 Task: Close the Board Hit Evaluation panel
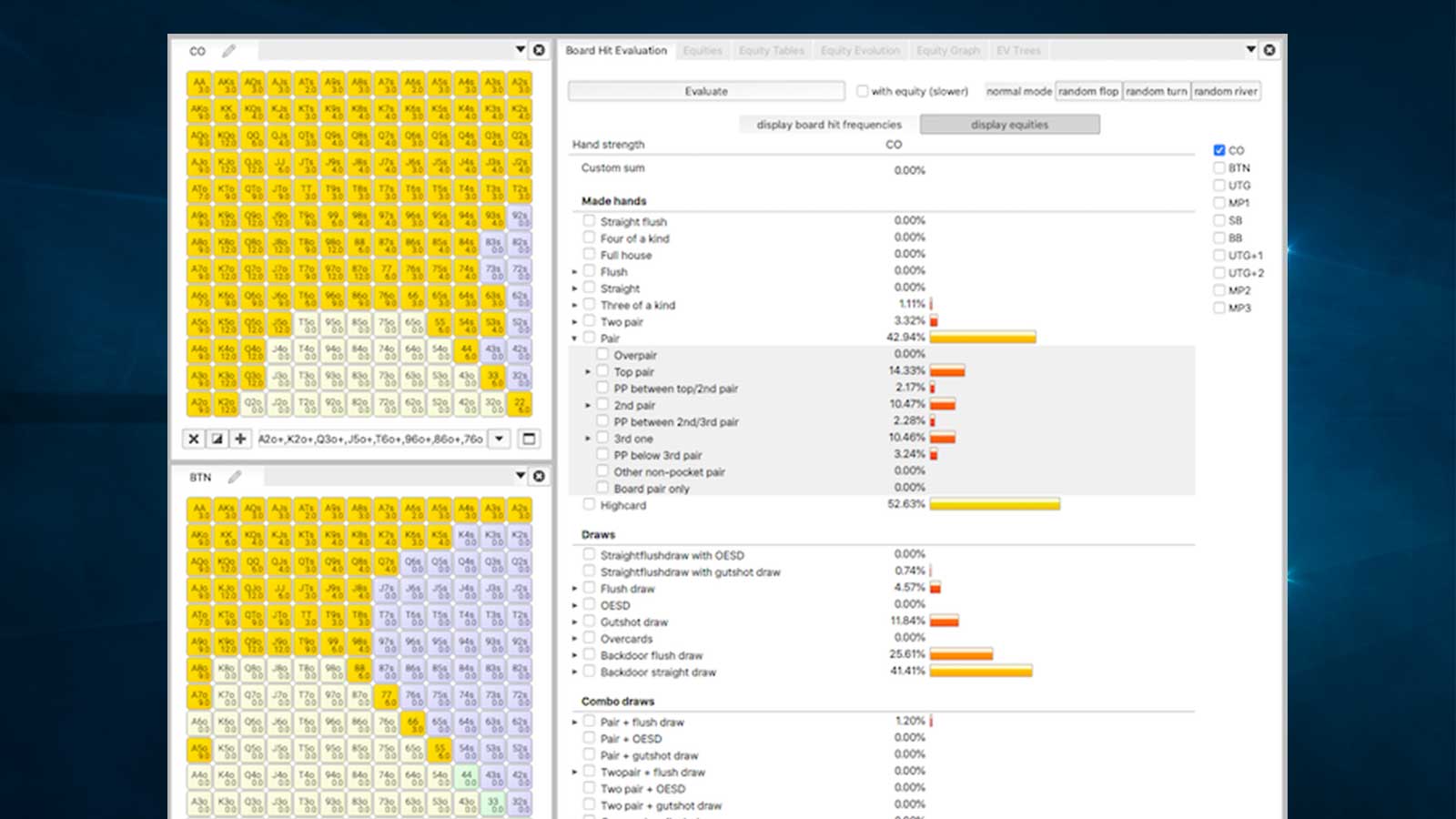1269,50
